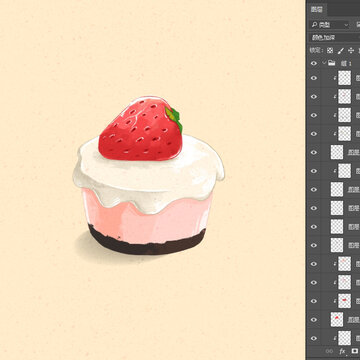Hide the 组 1 group with eye icon
The image size is (360, 360).
314,63
